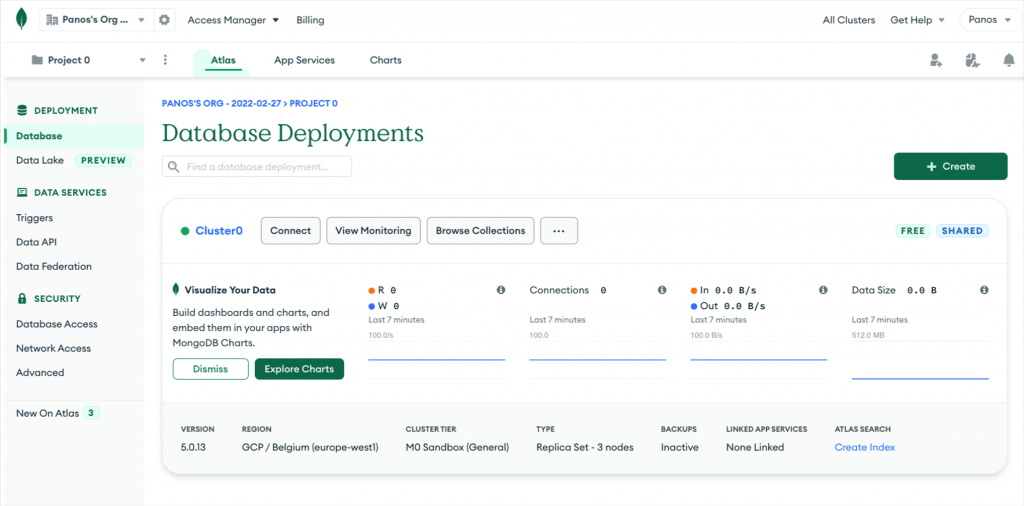Click the FREE badge
Viewport: 1024px width, 506px height.
click(x=912, y=230)
